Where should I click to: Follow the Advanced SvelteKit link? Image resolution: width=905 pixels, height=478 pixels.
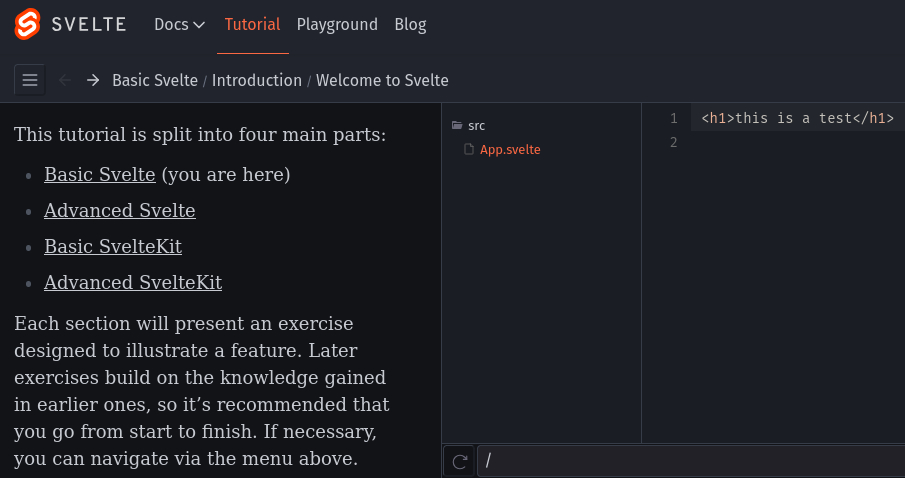tap(133, 282)
